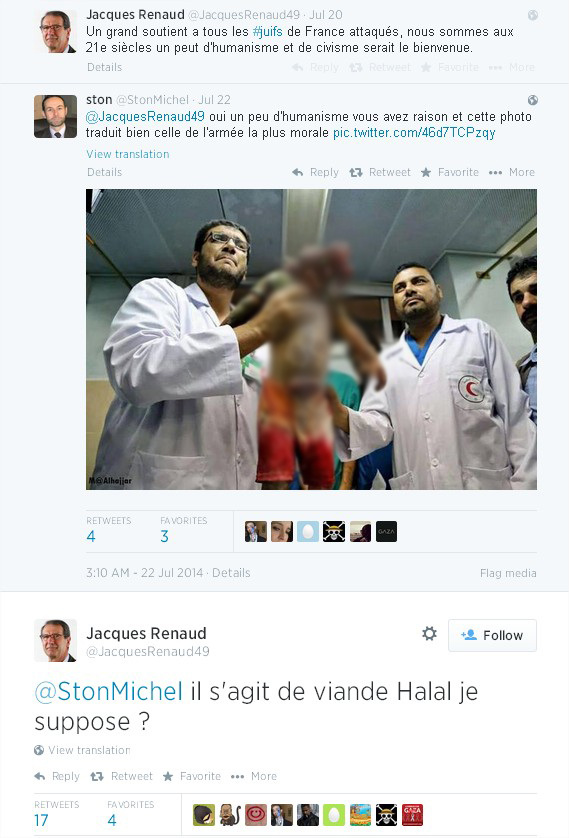Screen dimensions: 569x838
Task: Click Flag media below the photo
Action: coord(508,573)
